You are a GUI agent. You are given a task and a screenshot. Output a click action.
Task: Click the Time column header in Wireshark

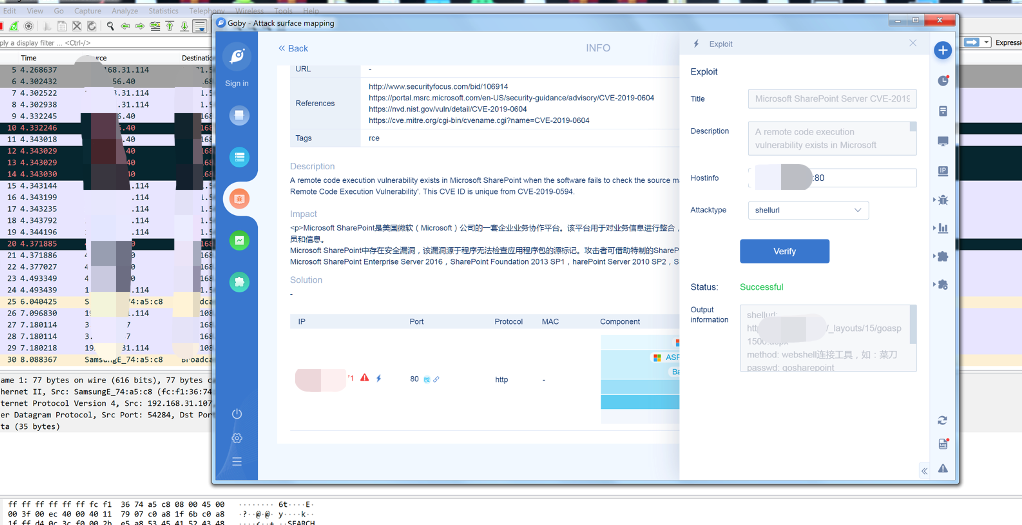(29, 58)
